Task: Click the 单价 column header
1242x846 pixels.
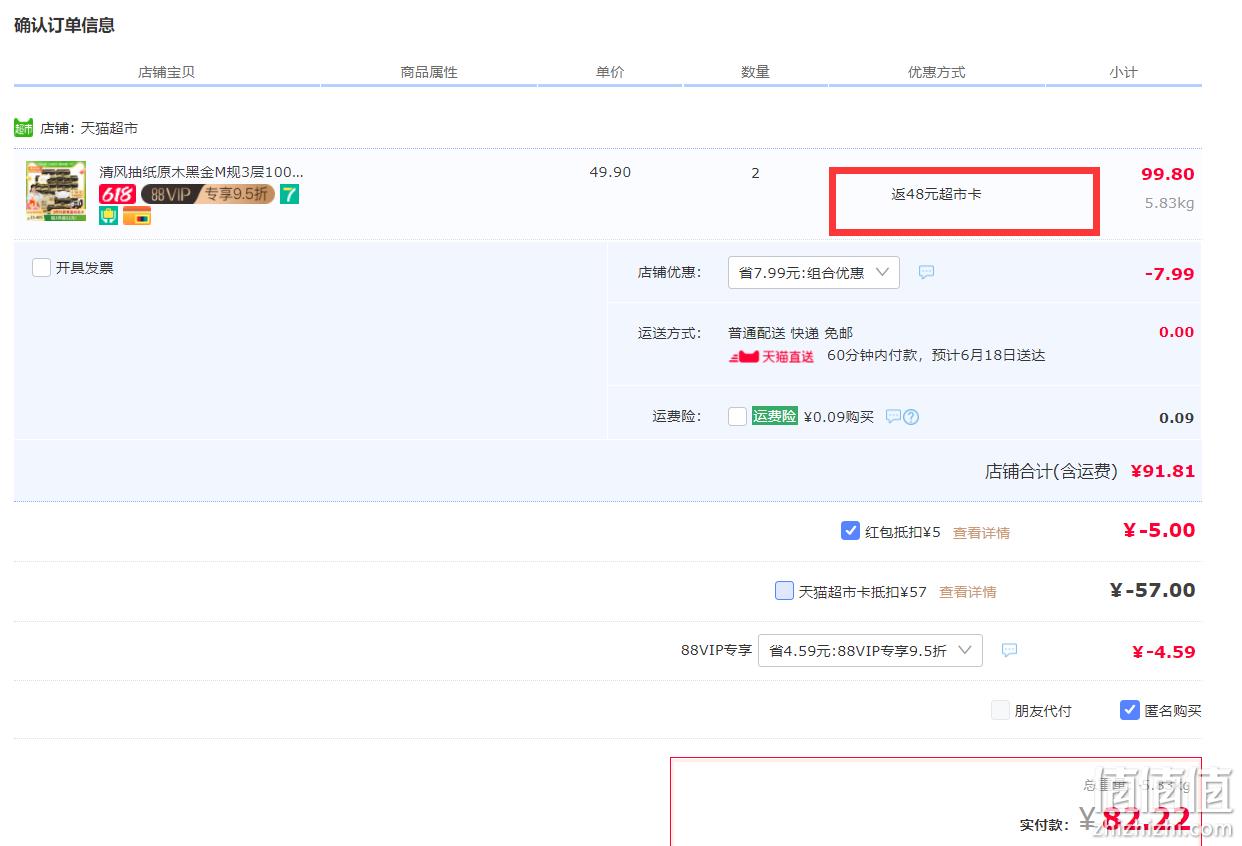Action: click(x=610, y=72)
